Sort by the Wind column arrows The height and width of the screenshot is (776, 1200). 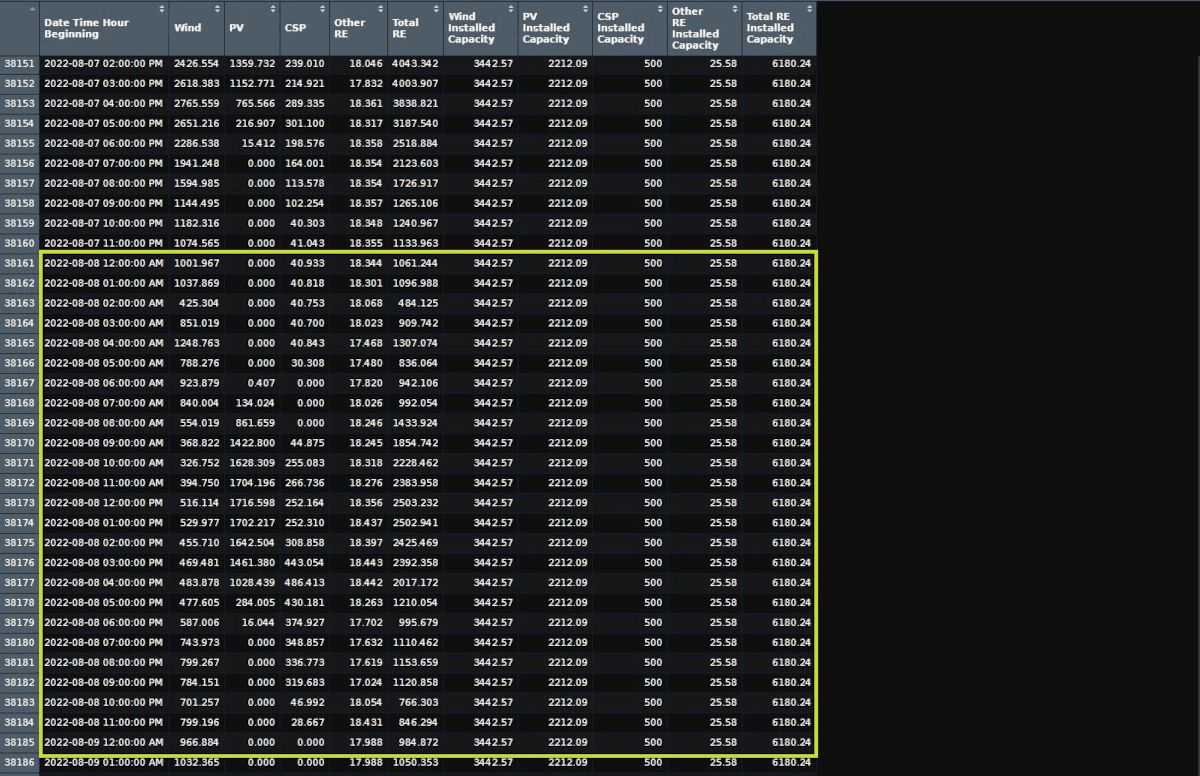[218, 9]
